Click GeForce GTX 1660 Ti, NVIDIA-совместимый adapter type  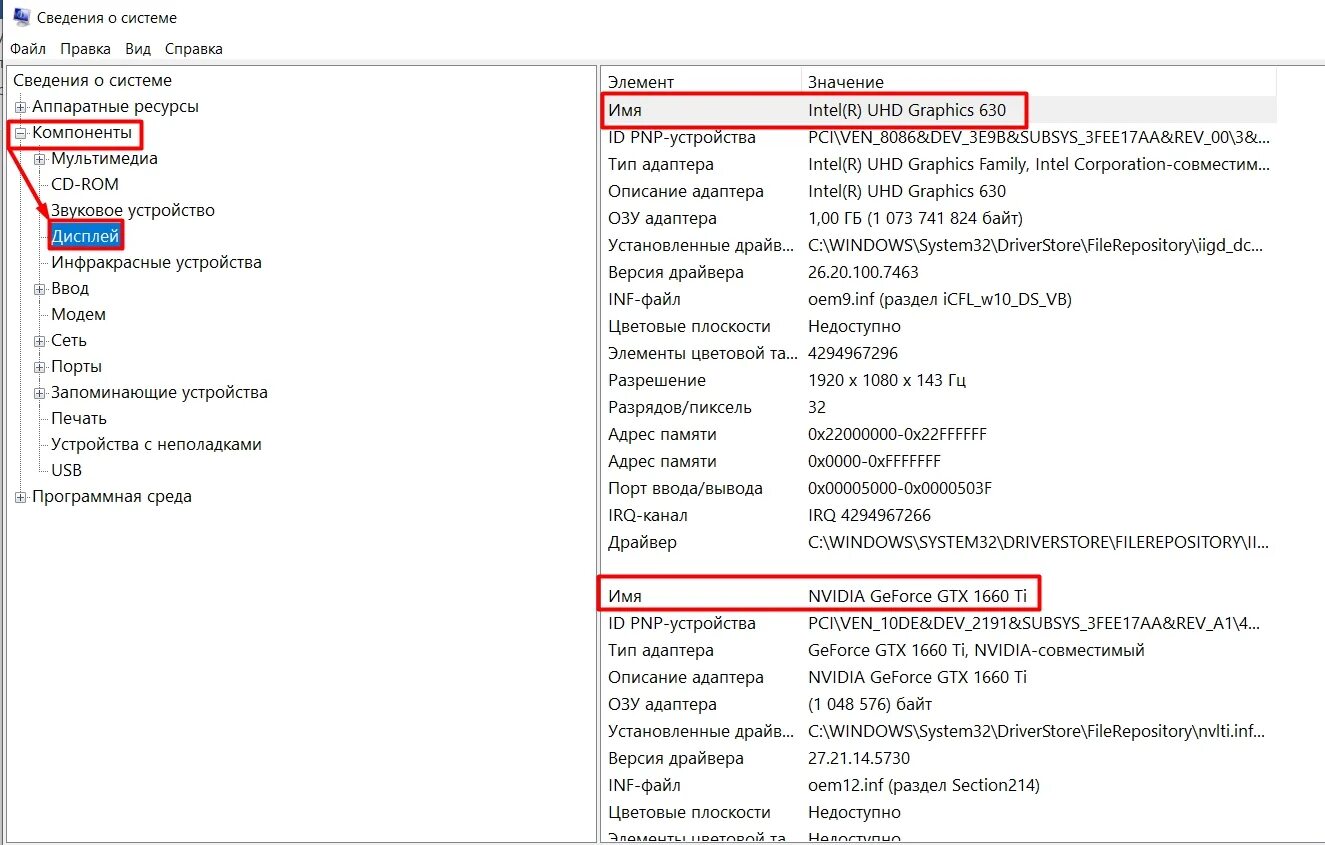pyautogui.click(x=976, y=650)
